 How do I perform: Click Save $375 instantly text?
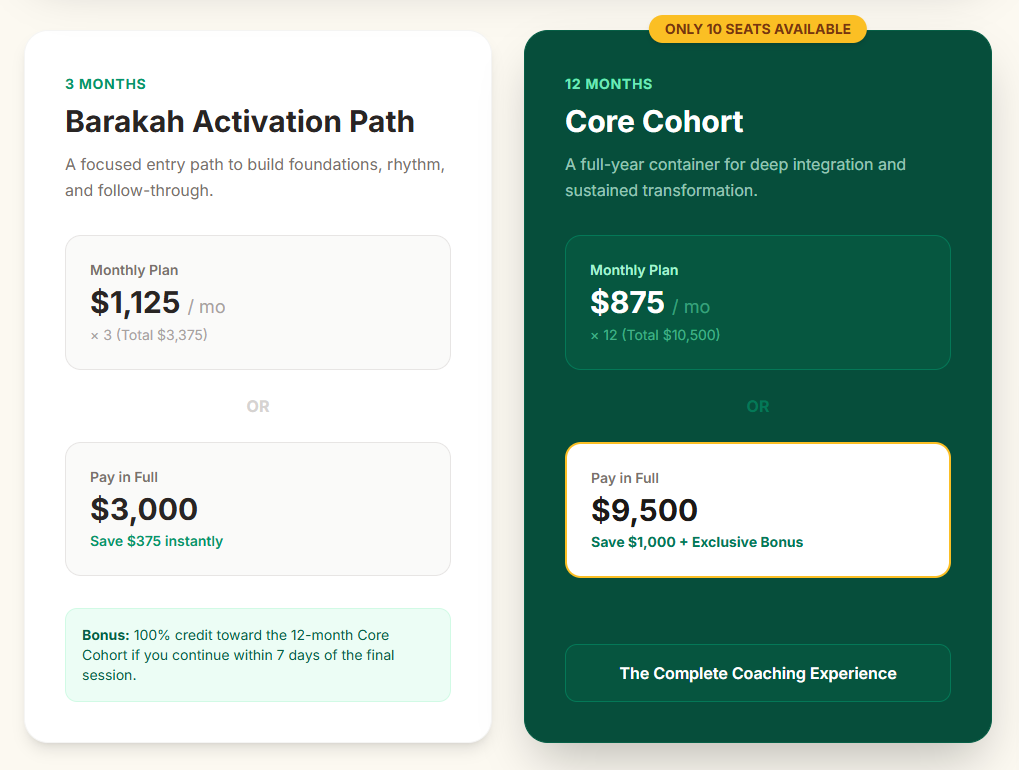156,541
